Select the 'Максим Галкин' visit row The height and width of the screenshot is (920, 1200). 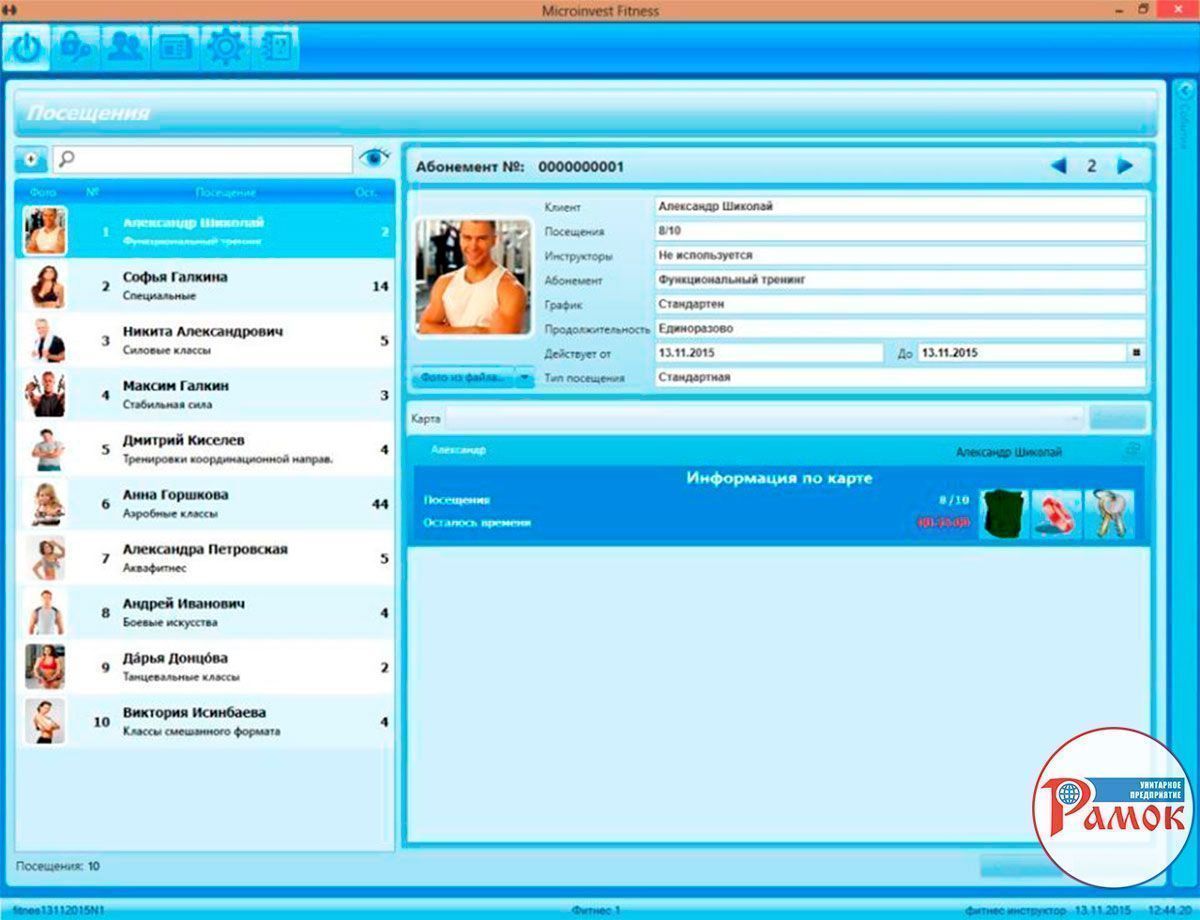tap(205, 395)
